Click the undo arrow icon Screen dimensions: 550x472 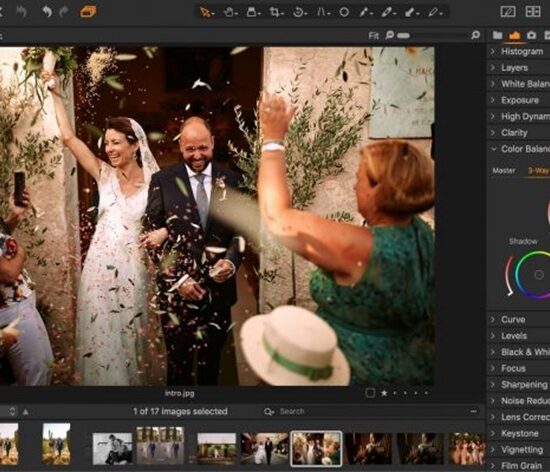47,12
